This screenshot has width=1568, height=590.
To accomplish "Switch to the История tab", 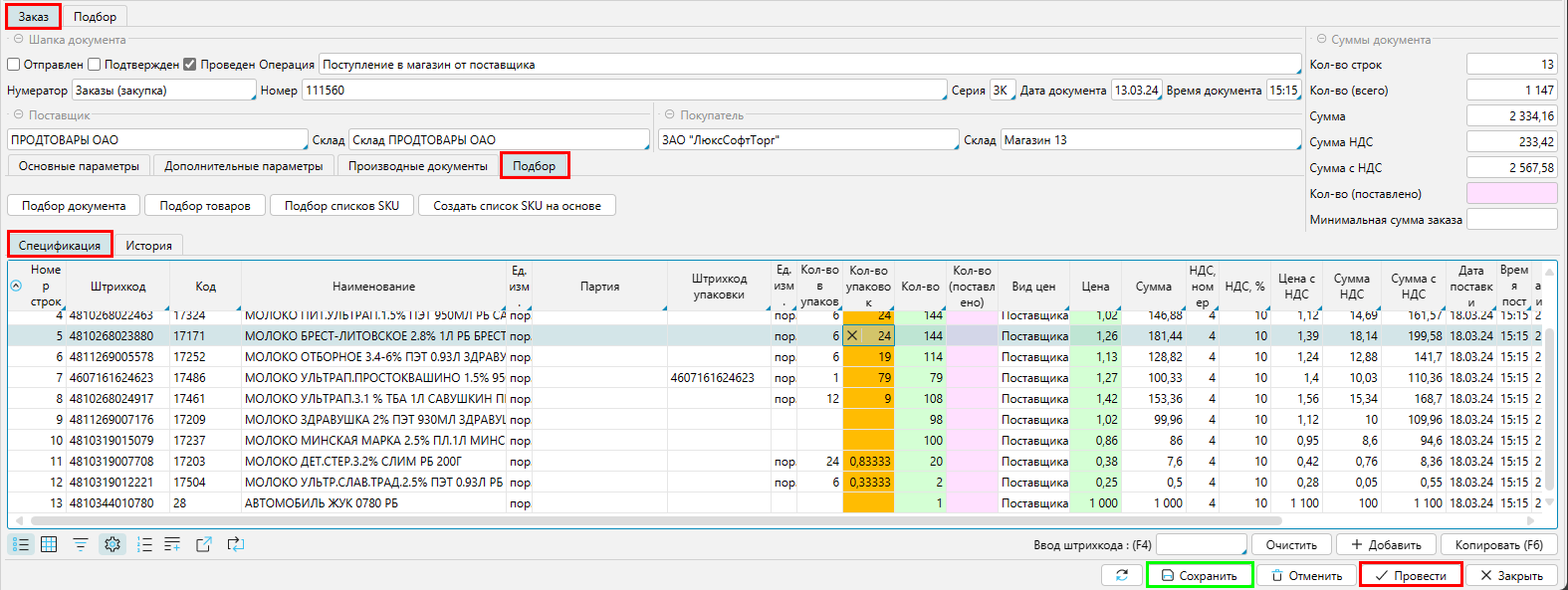I will (x=148, y=246).
